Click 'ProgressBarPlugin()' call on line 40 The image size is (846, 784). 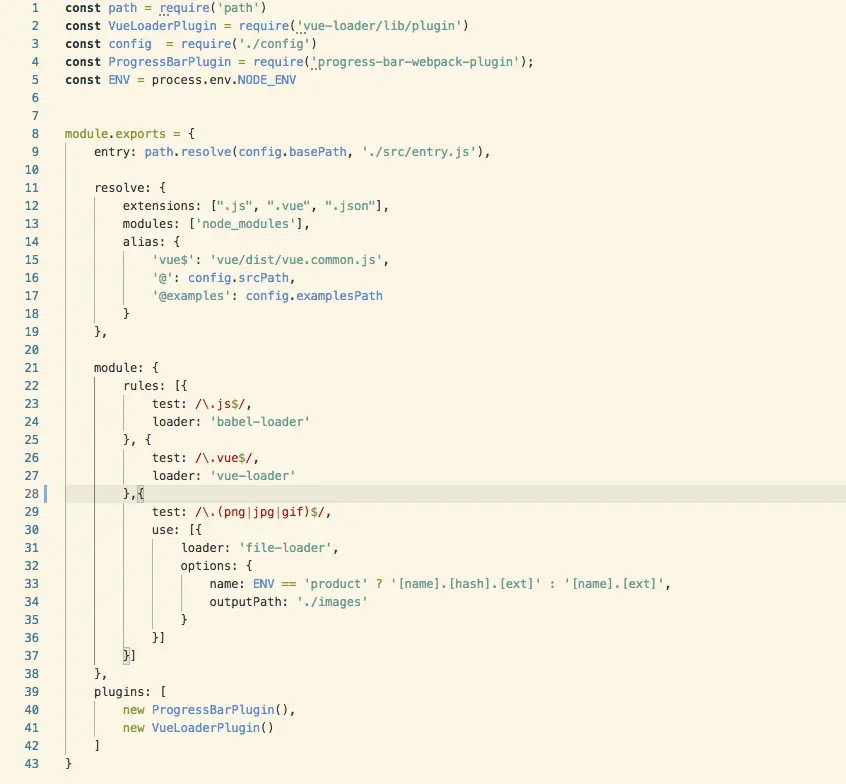click(x=220, y=710)
